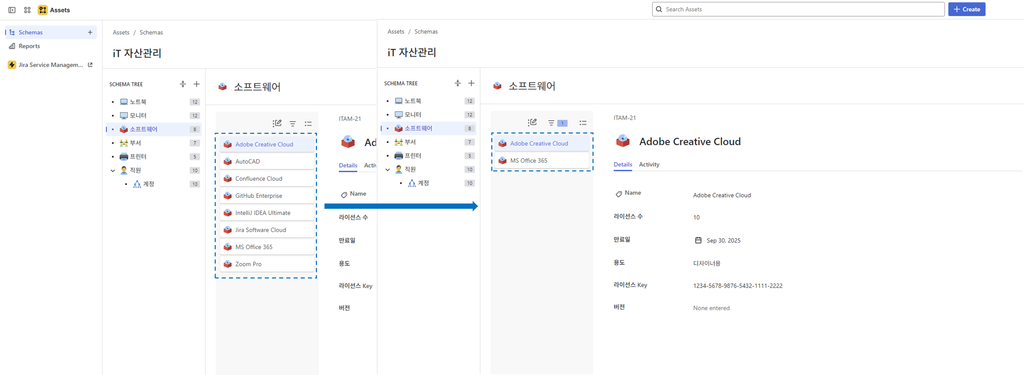Screen dimensions: 1024x375
Task: Add an object type with the SCHEMA TREE plus in the unfiltered view
Action: (197, 84)
